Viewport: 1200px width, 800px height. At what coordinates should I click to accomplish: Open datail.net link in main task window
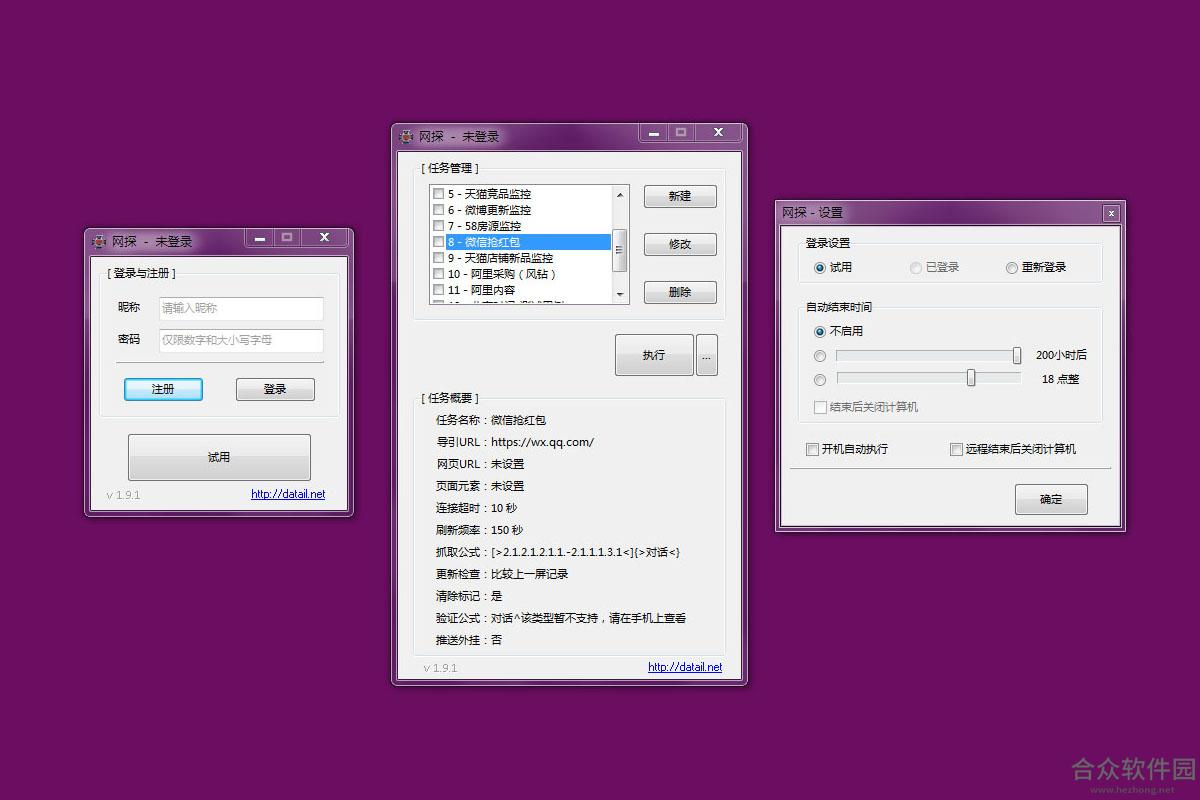(685, 667)
